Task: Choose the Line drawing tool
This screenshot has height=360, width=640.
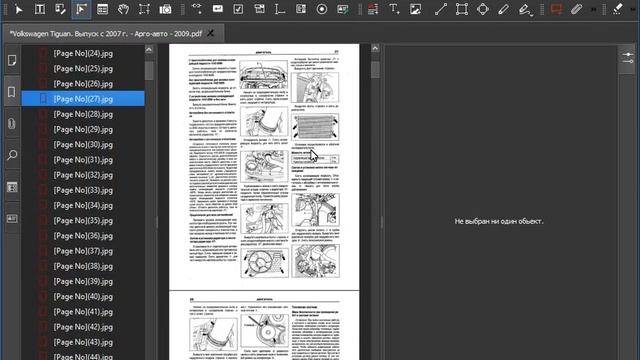Action: pyautogui.click(x=440, y=9)
